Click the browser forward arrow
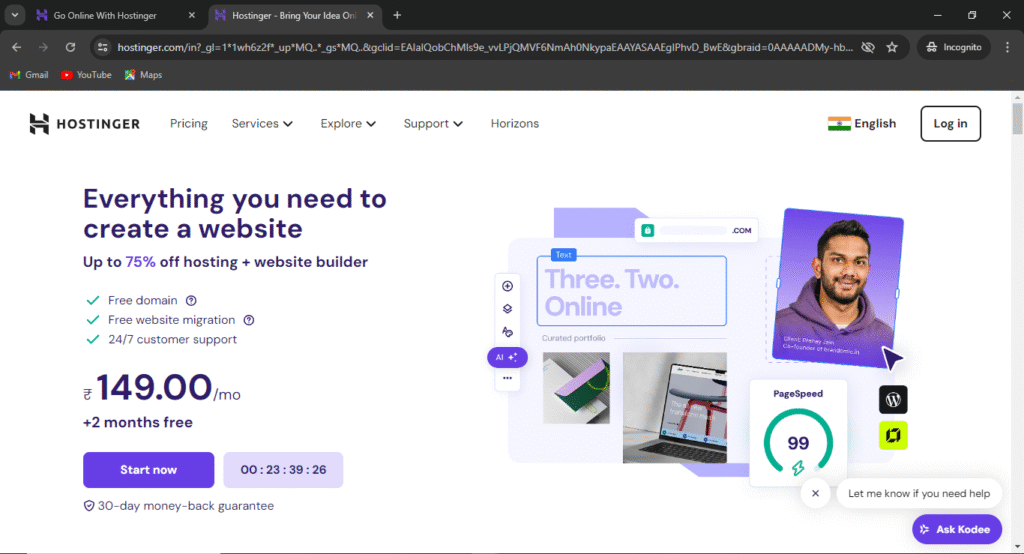 43,47
